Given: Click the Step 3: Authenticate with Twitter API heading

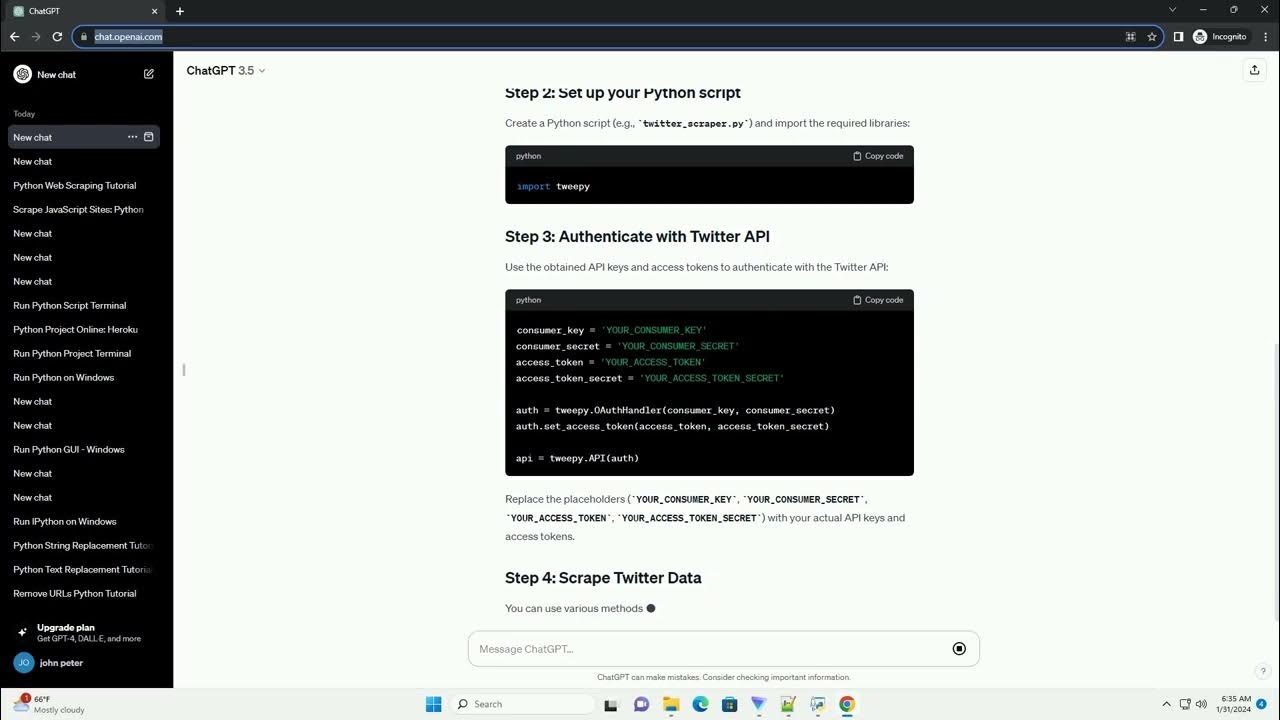Looking at the screenshot, I should pyautogui.click(x=637, y=237).
